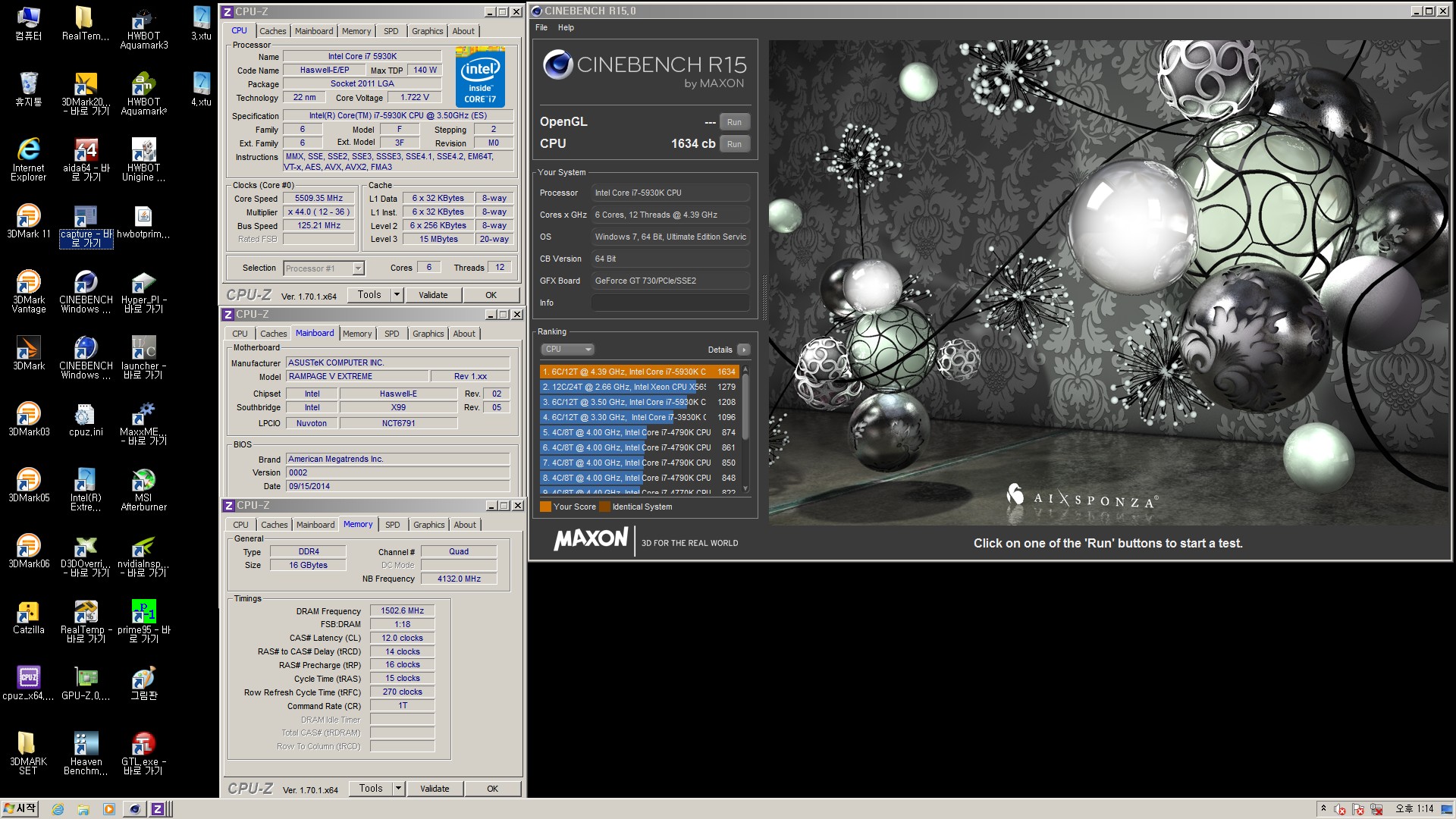The image size is (1456, 819).
Task: Launch nvidiaInspector desktop shortcut
Action: pyautogui.click(x=143, y=556)
